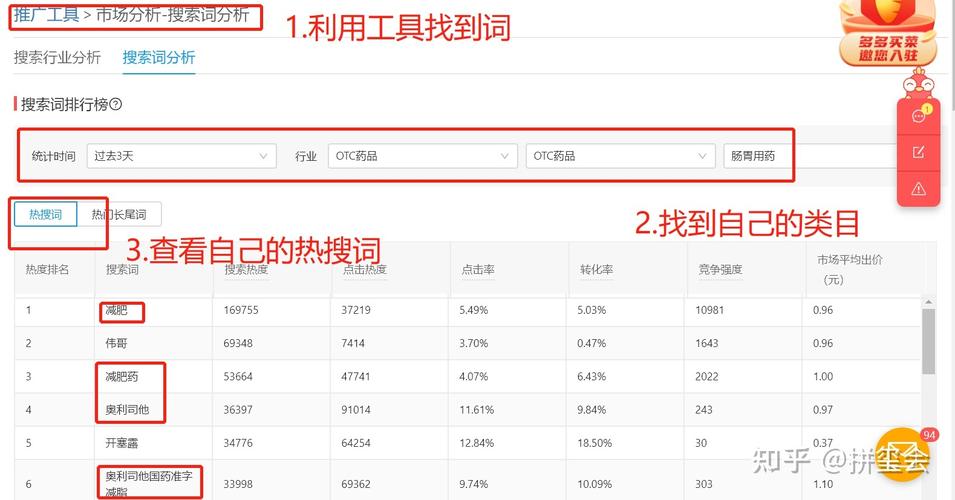Click the warning triangle icon in red sidebar
Image resolution: width=955 pixels, height=500 pixels.
(x=918, y=189)
